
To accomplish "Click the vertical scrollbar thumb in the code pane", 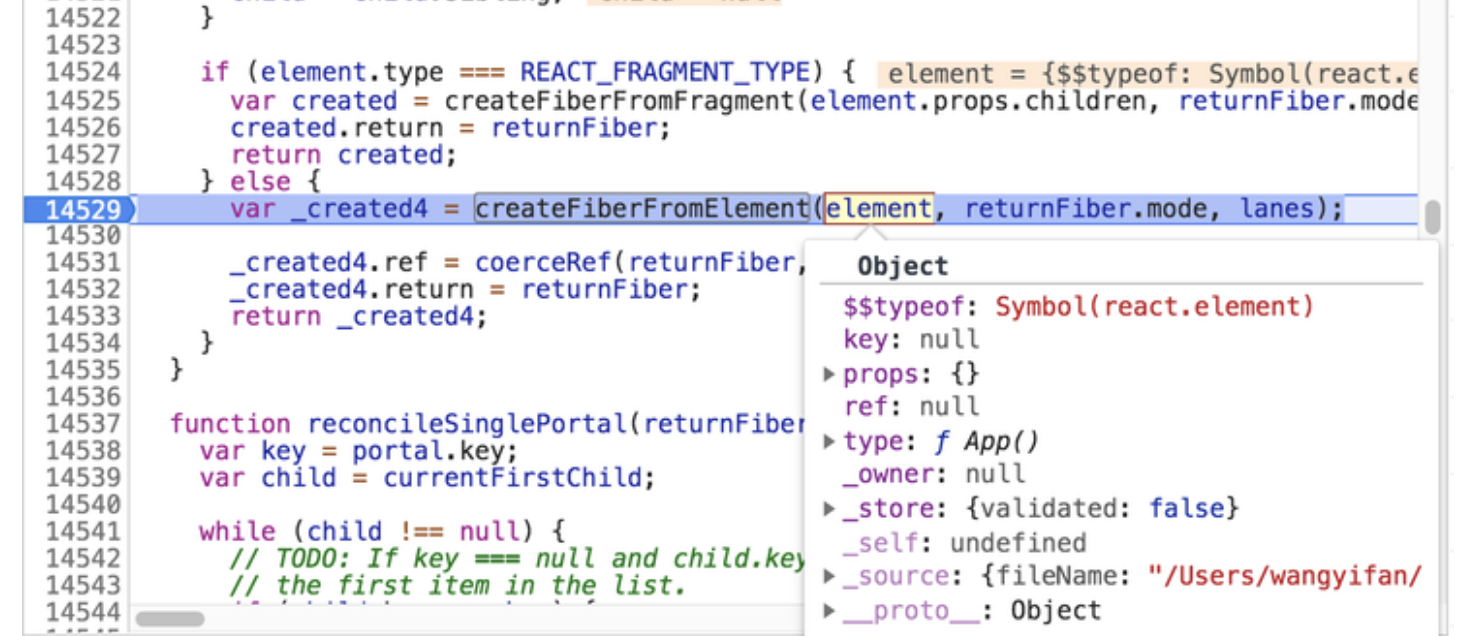I will [1432, 215].
